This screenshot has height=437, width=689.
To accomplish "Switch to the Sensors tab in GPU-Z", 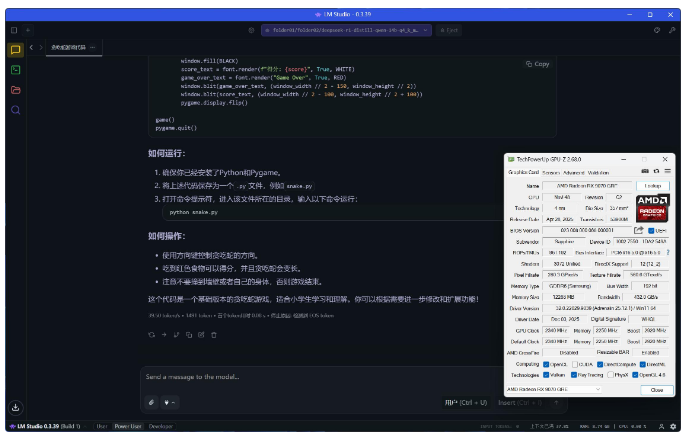I will tap(549, 172).
